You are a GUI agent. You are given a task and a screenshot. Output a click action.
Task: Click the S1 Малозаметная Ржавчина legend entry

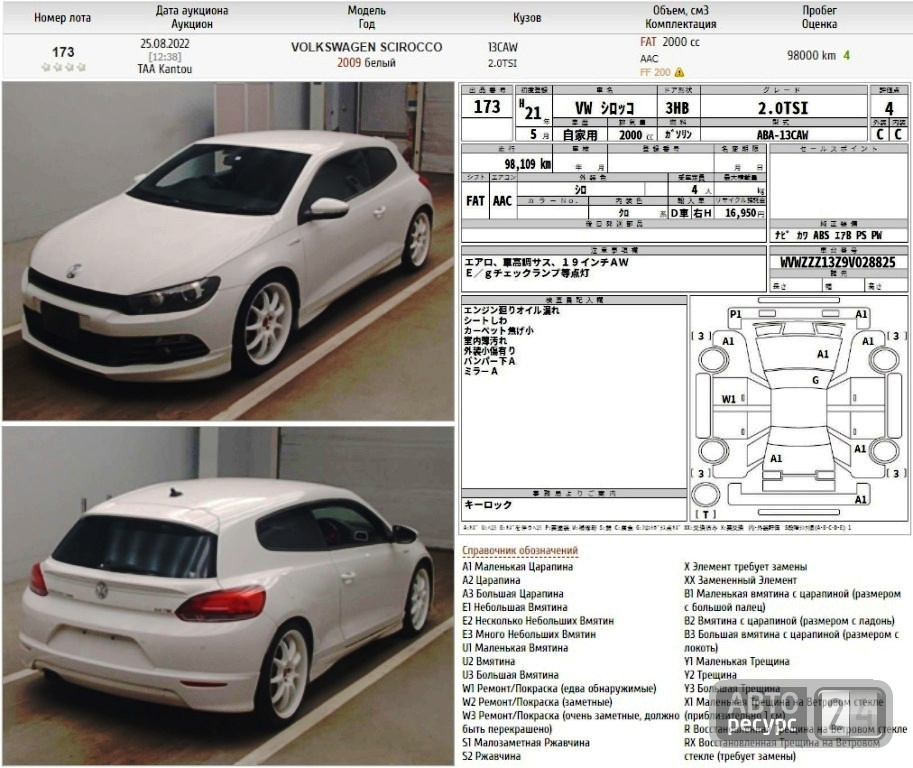[526, 742]
